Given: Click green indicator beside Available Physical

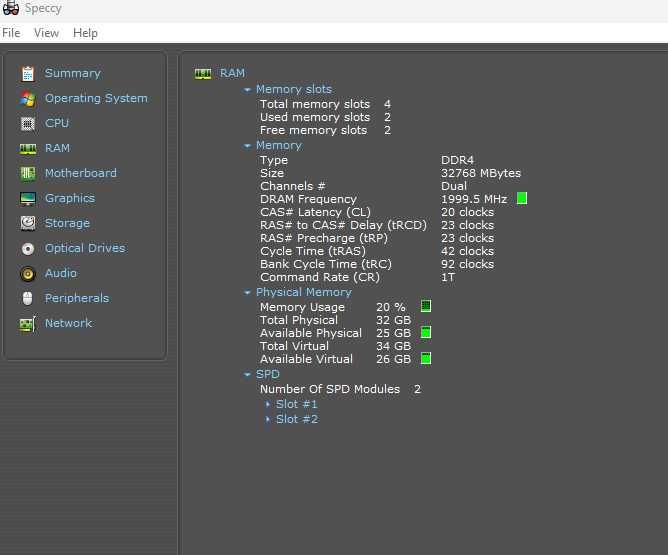Looking at the screenshot, I should click(x=426, y=332).
